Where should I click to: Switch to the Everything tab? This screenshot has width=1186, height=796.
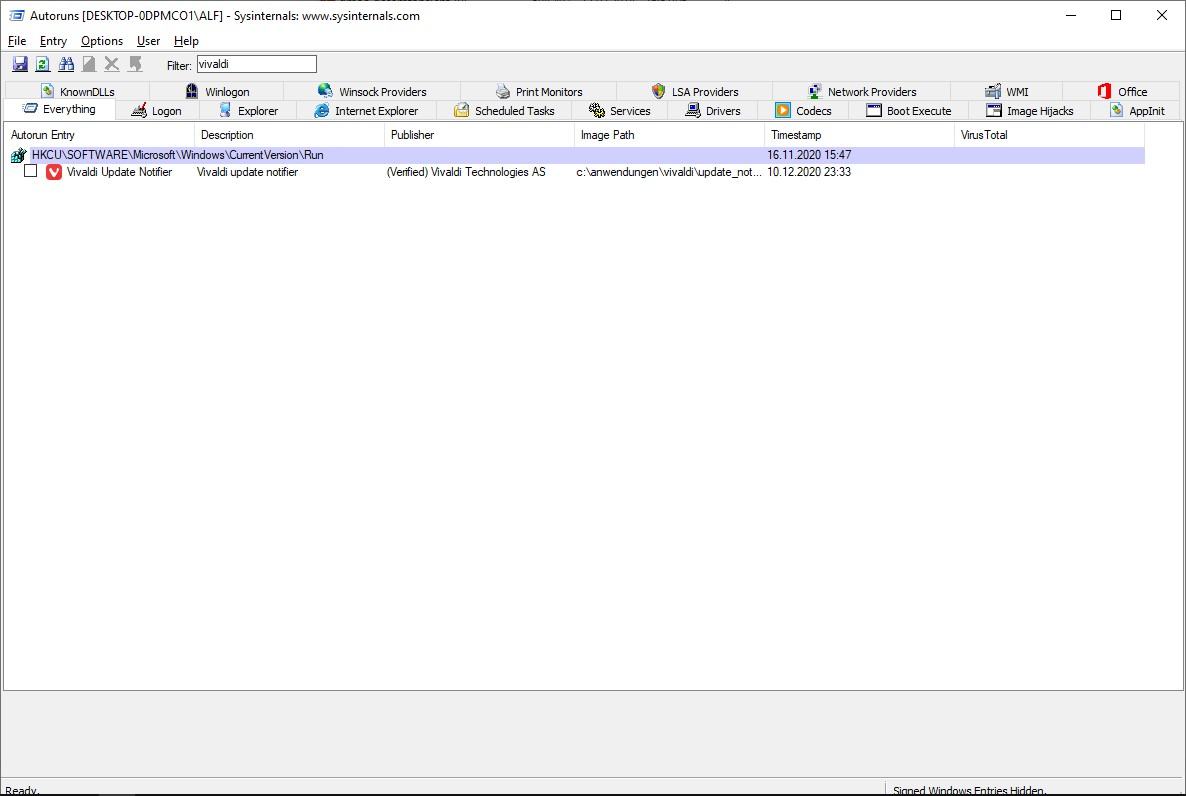click(59, 109)
